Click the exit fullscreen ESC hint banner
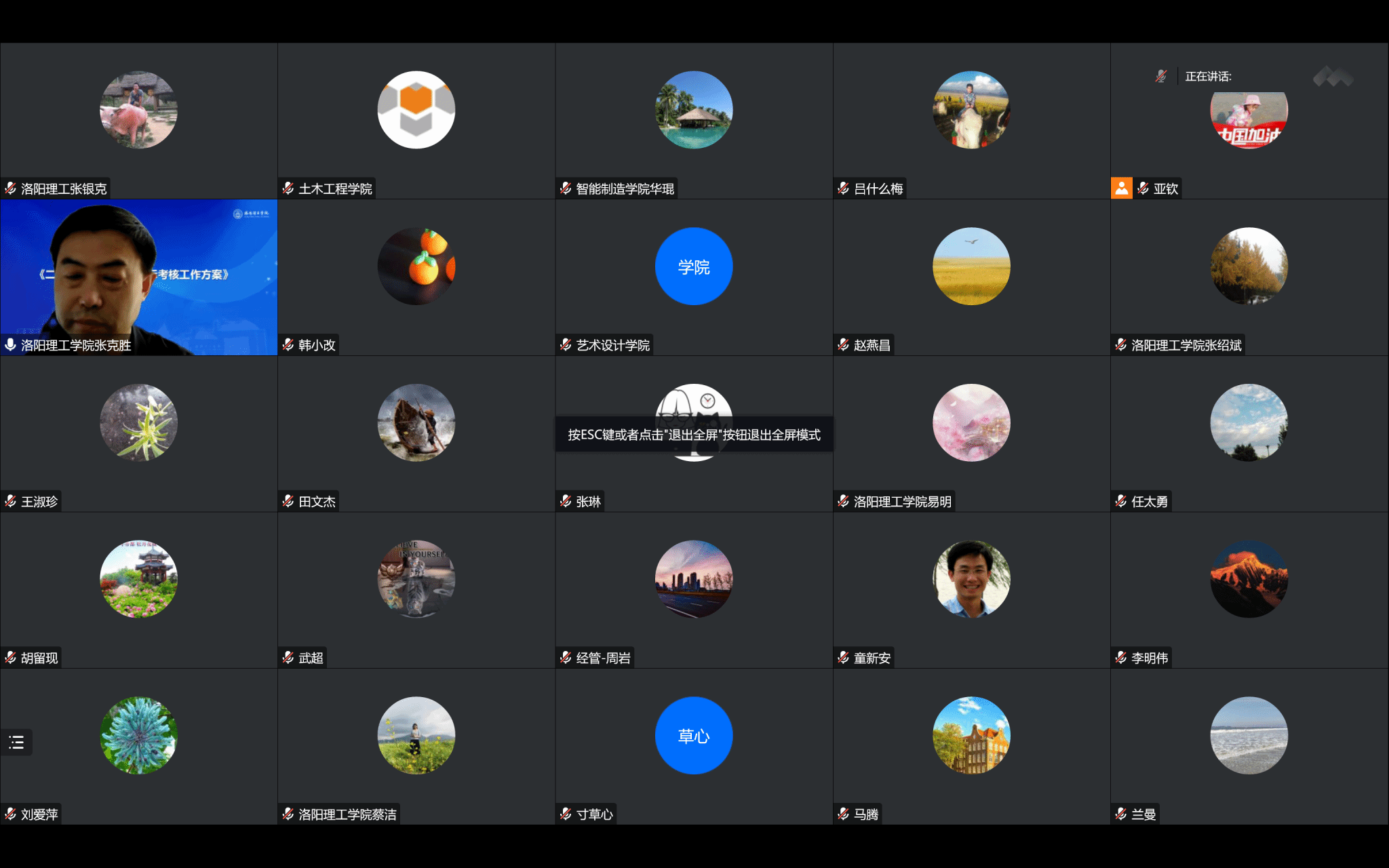Screen dimensions: 1389x868 [x=694, y=435]
